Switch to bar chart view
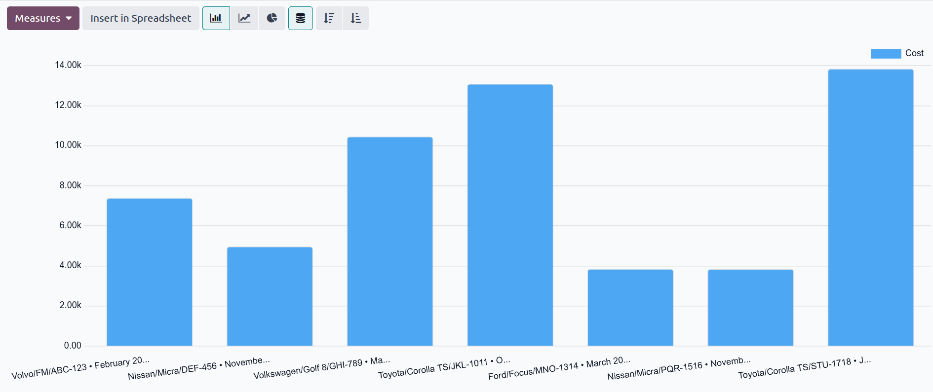933x392 pixels. [x=216, y=18]
